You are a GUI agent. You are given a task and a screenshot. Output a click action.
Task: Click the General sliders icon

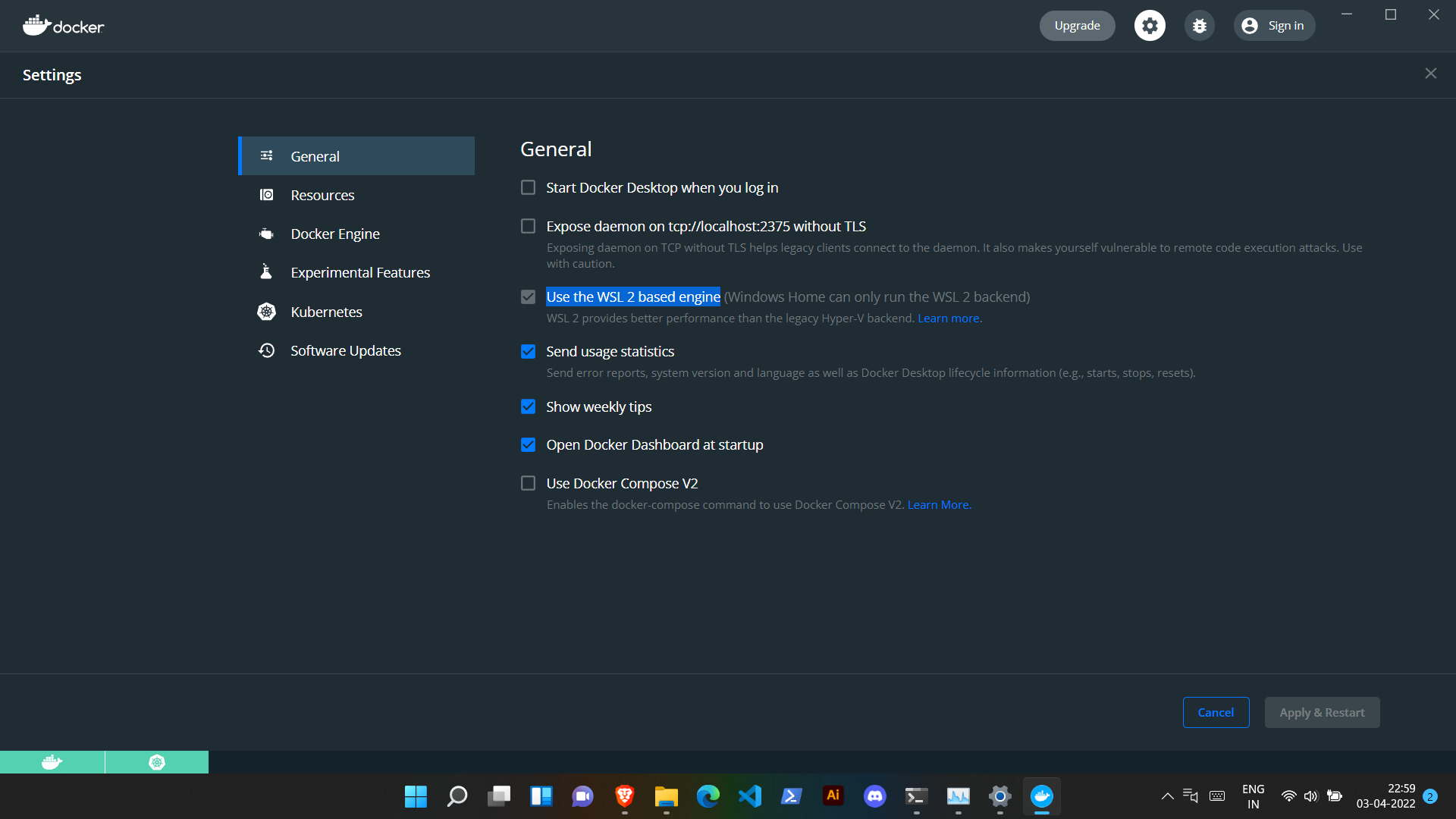click(266, 155)
